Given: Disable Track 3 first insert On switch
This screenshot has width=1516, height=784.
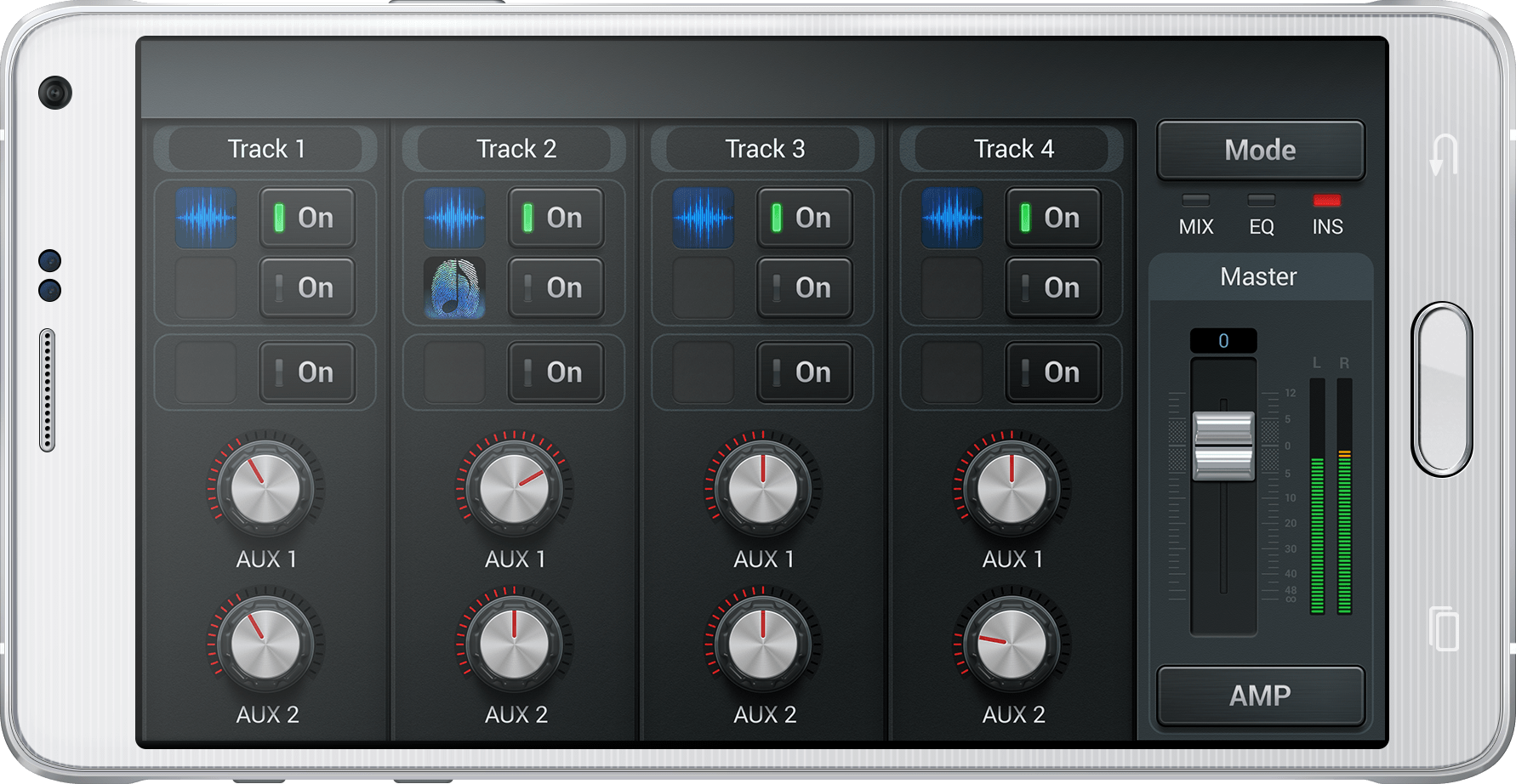Looking at the screenshot, I should [804, 218].
